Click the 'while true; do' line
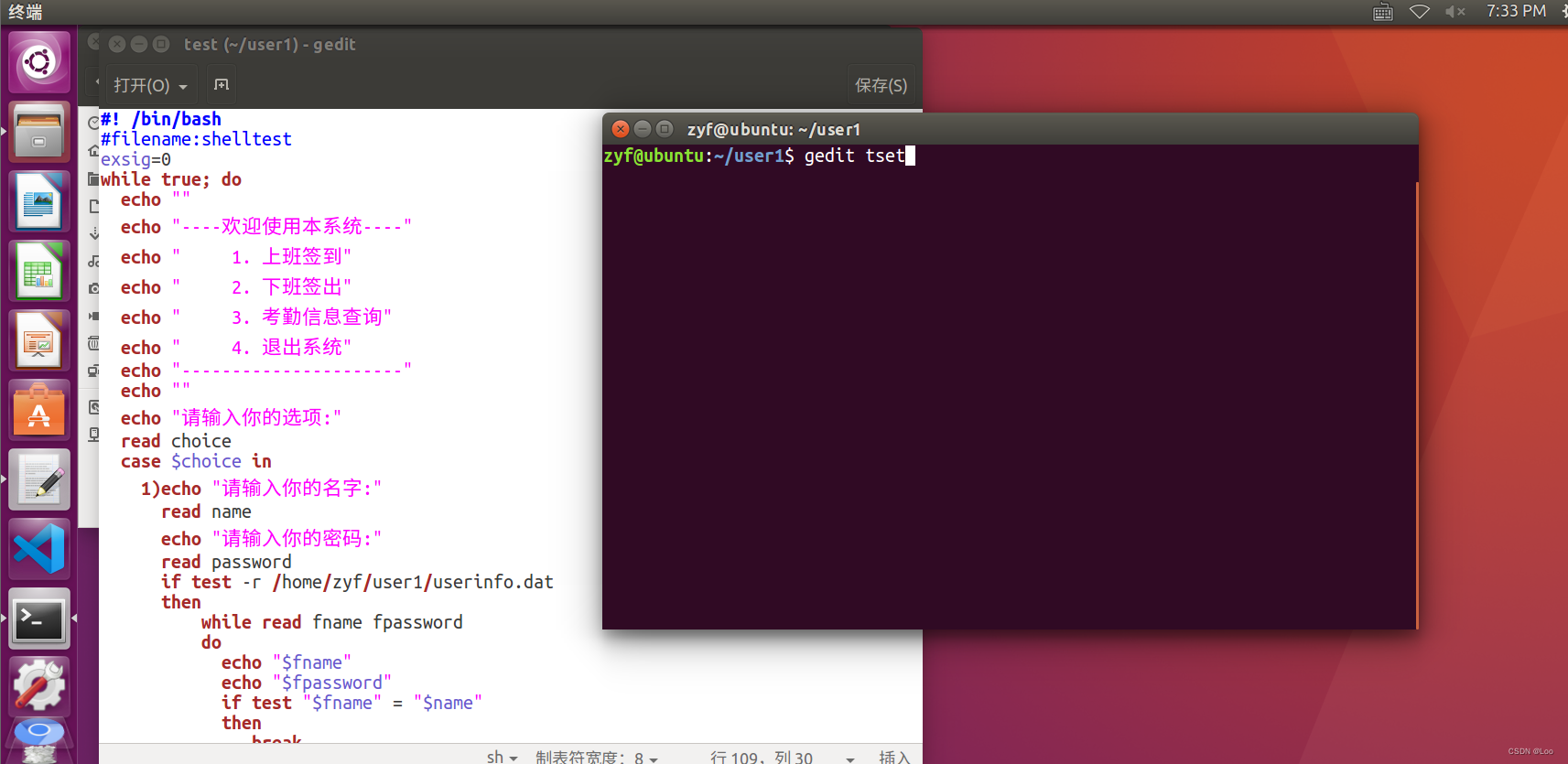 pyautogui.click(x=171, y=179)
